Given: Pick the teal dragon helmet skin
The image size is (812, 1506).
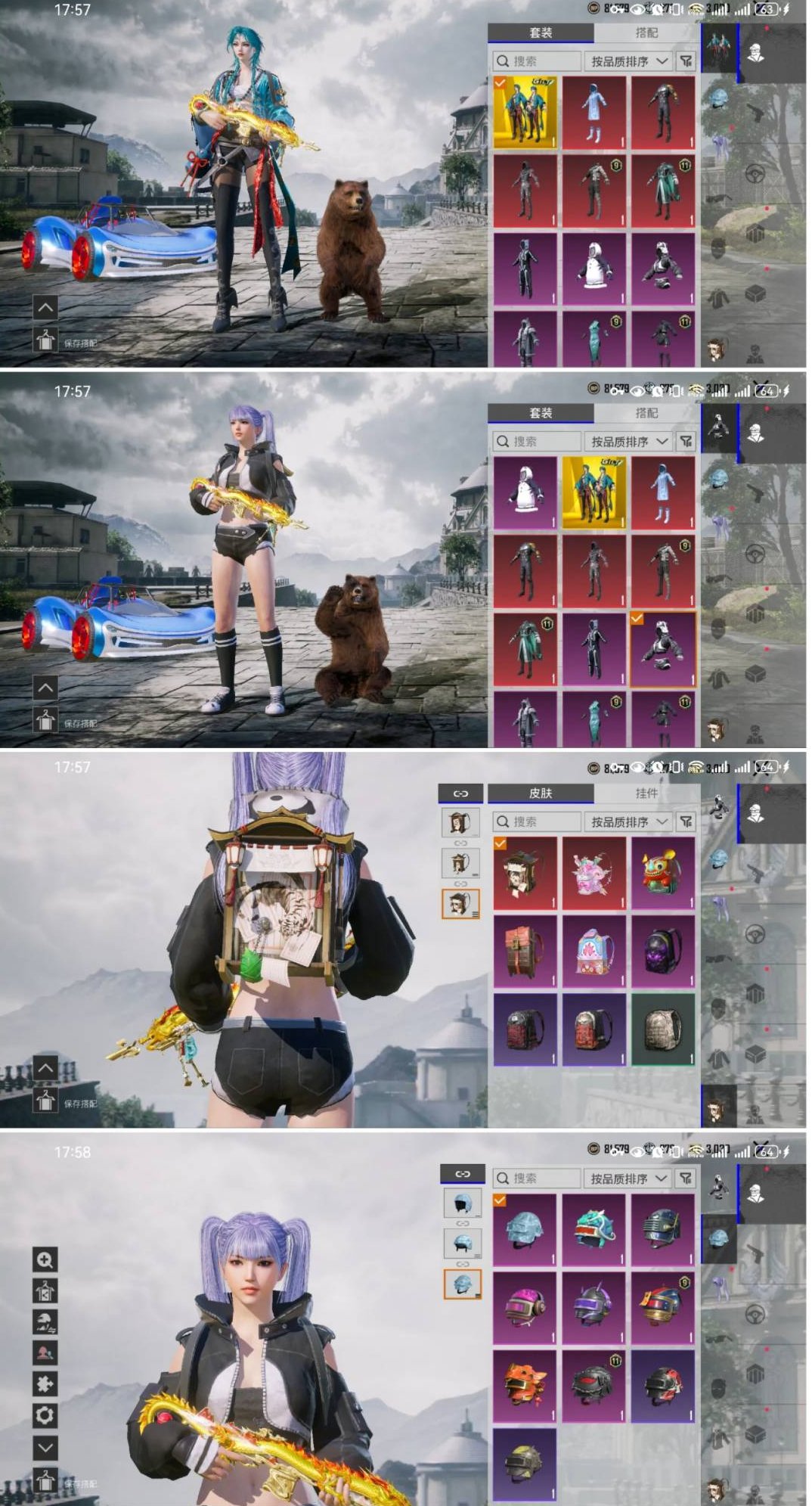Looking at the screenshot, I should [594, 1231].
